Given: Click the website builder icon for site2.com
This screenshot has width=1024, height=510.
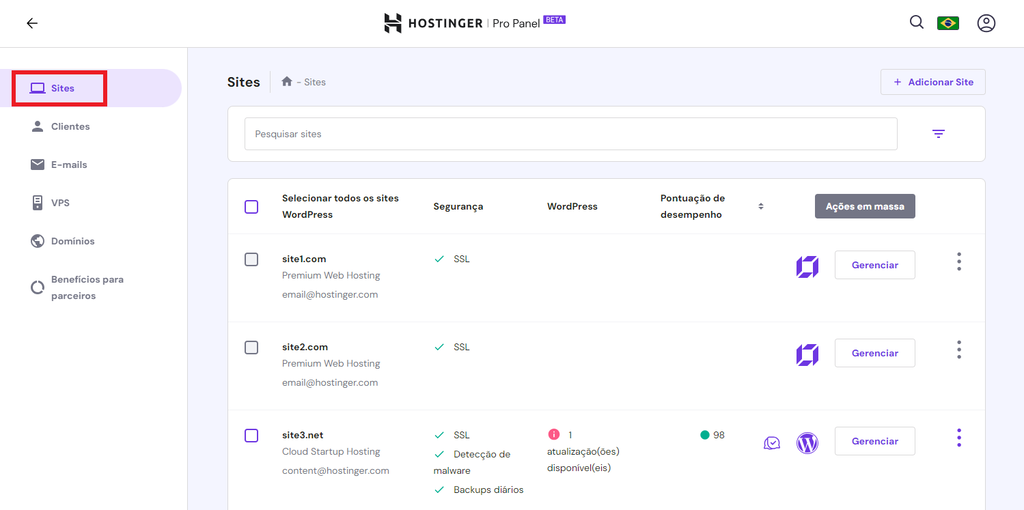Looking at the screenshot, I should click(x=807, y=355).
